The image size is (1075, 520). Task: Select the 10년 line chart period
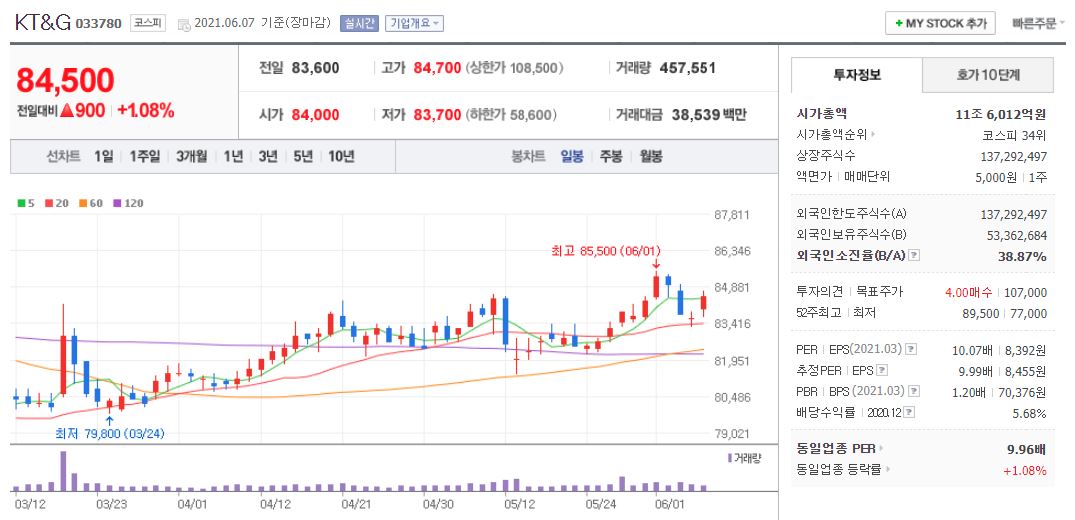[341, 156]
